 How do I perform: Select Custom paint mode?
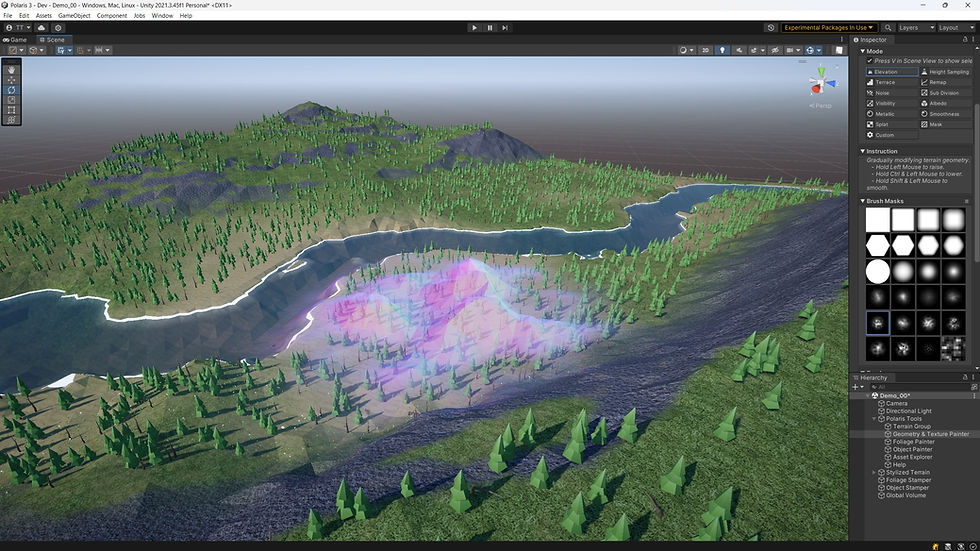point(892,135)
